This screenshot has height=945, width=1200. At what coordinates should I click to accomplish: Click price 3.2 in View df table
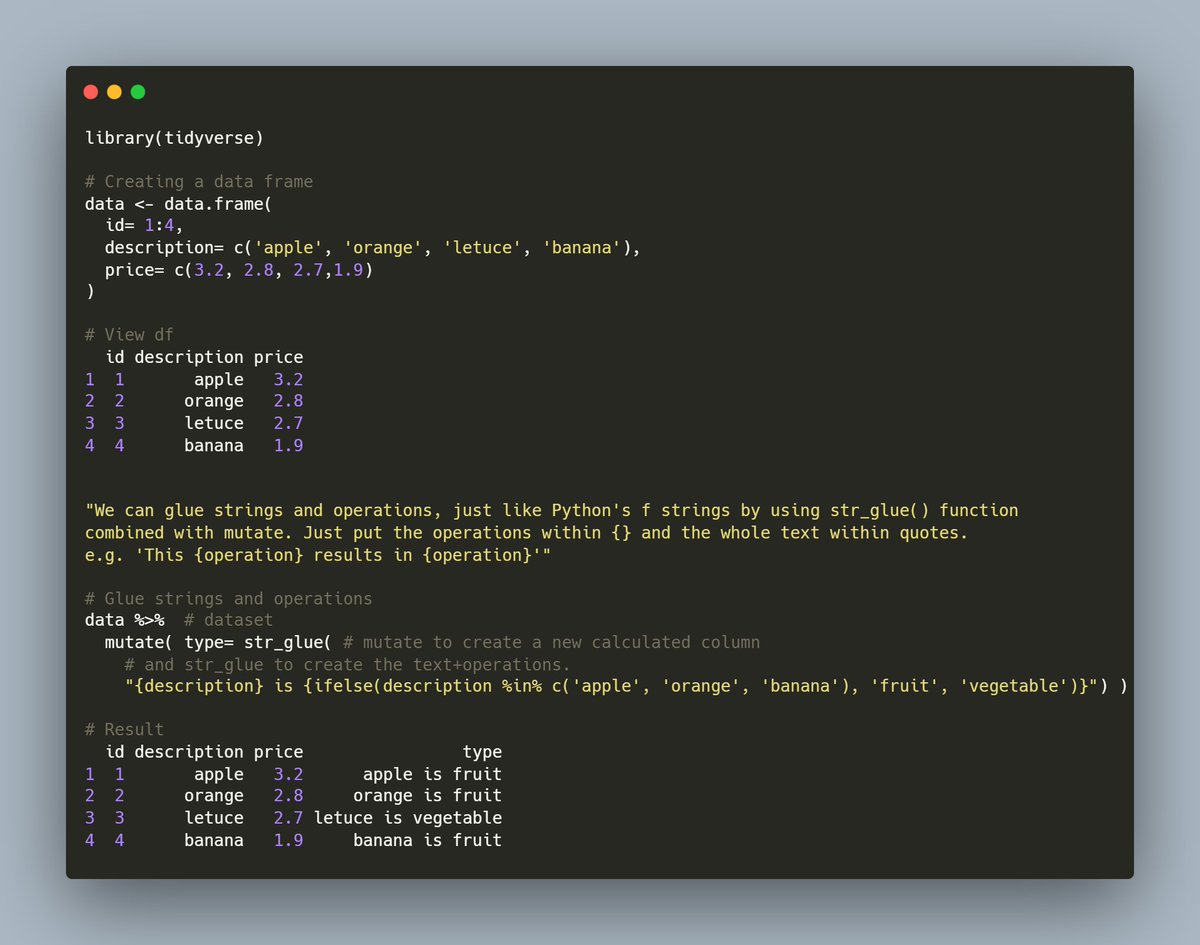(288, 379)
